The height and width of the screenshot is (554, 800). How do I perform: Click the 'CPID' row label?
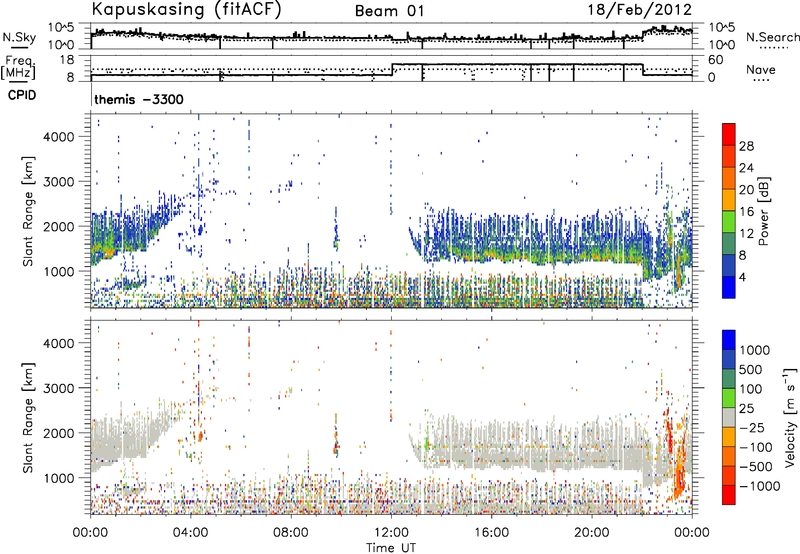click(x=22, y=95)
